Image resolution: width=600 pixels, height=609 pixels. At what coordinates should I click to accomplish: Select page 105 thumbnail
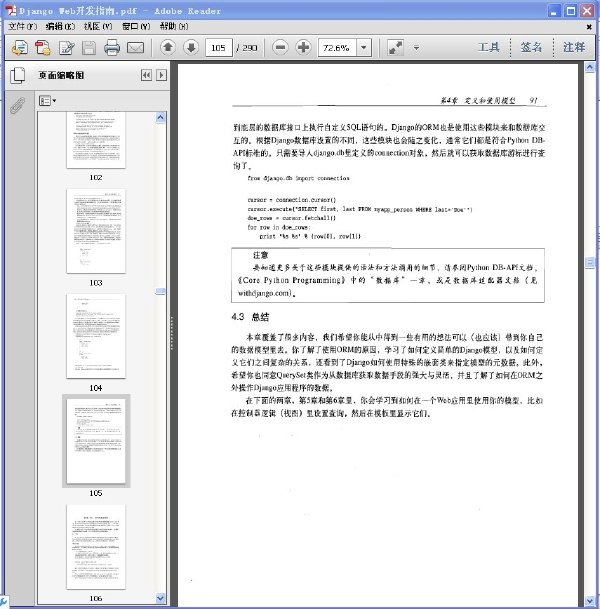(96, 441)
